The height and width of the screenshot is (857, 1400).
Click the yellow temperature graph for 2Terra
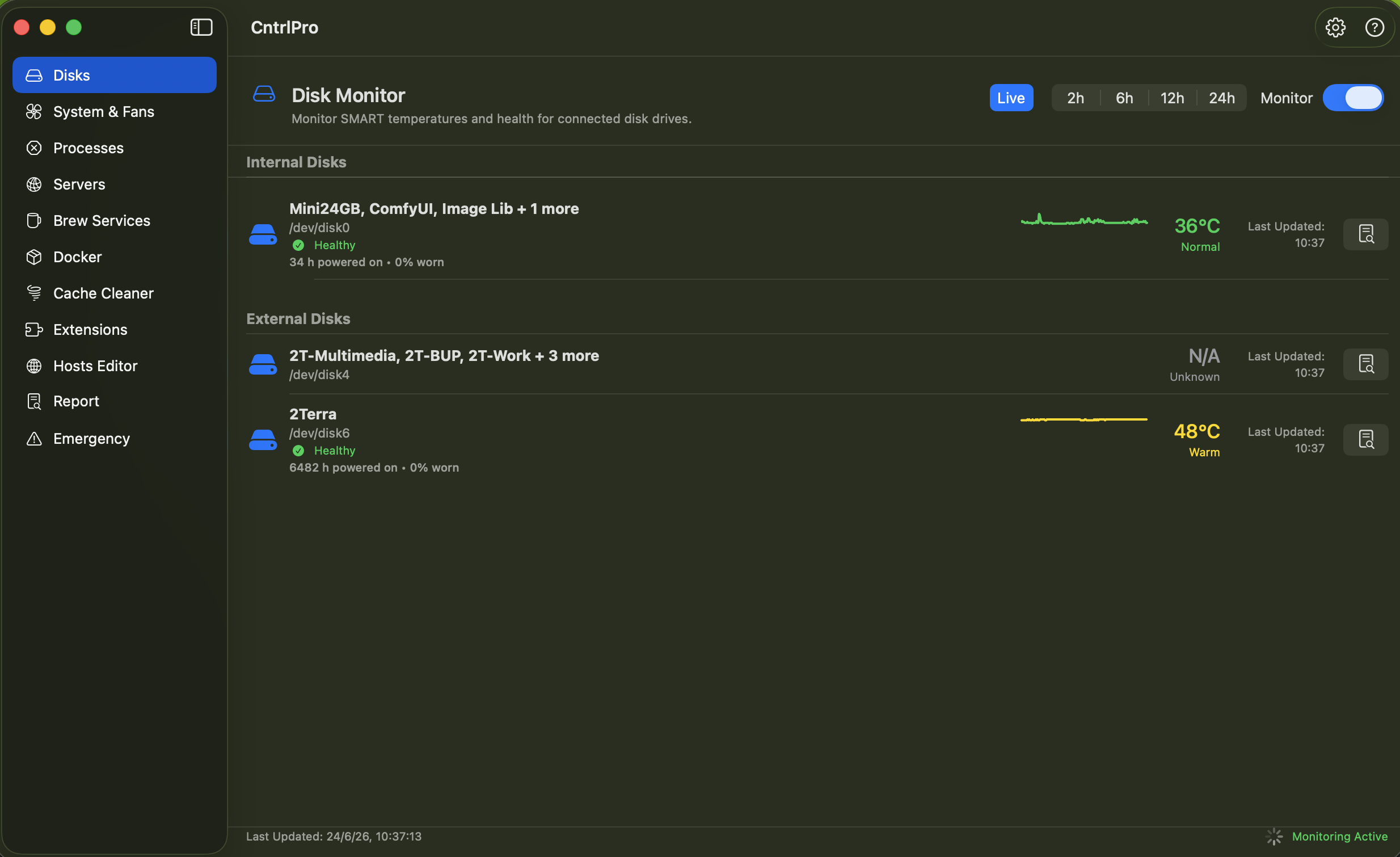pyautogui.click(x=1083, y=419)
